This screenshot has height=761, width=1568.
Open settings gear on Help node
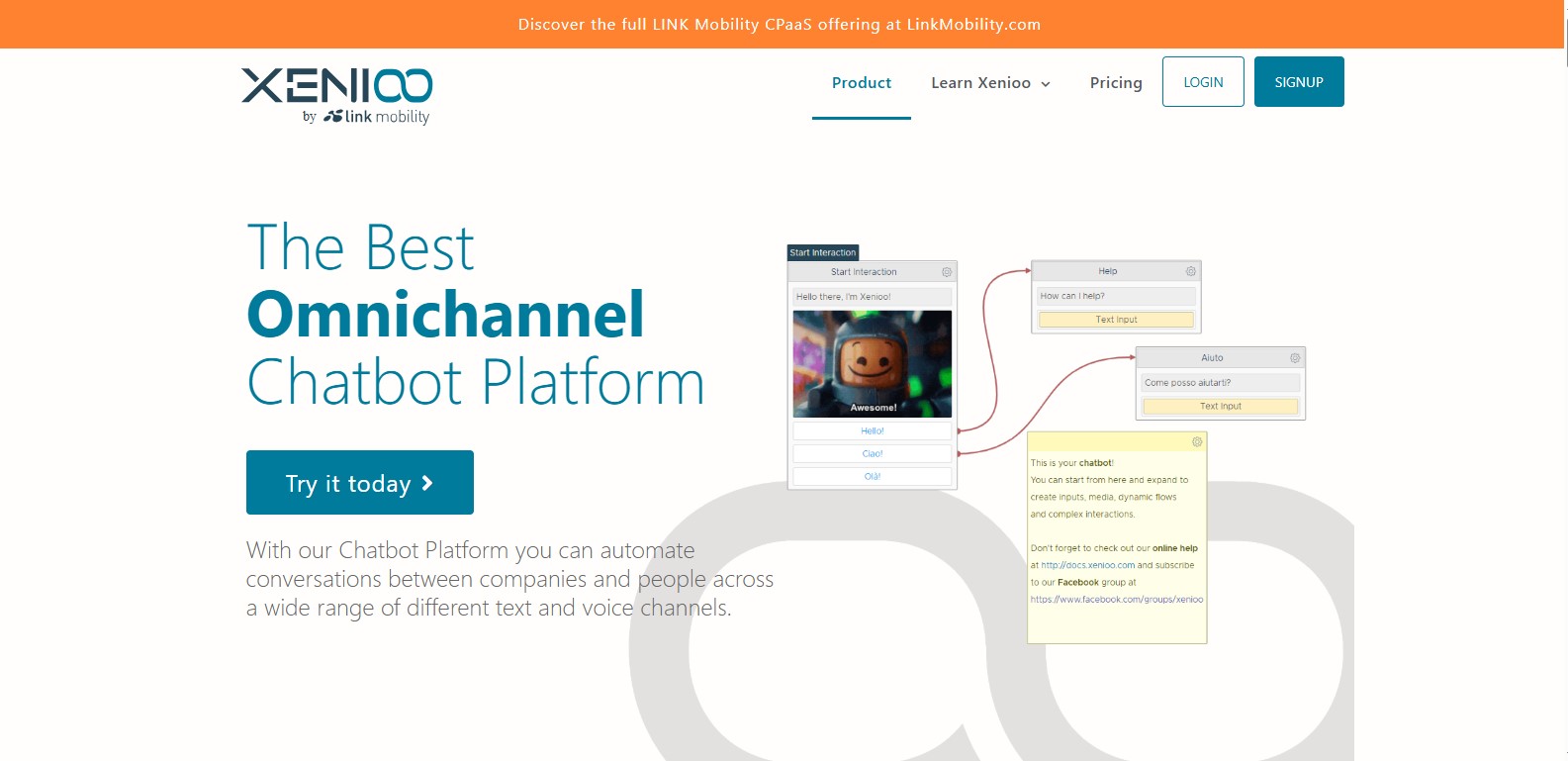(x=1190, y=271)
